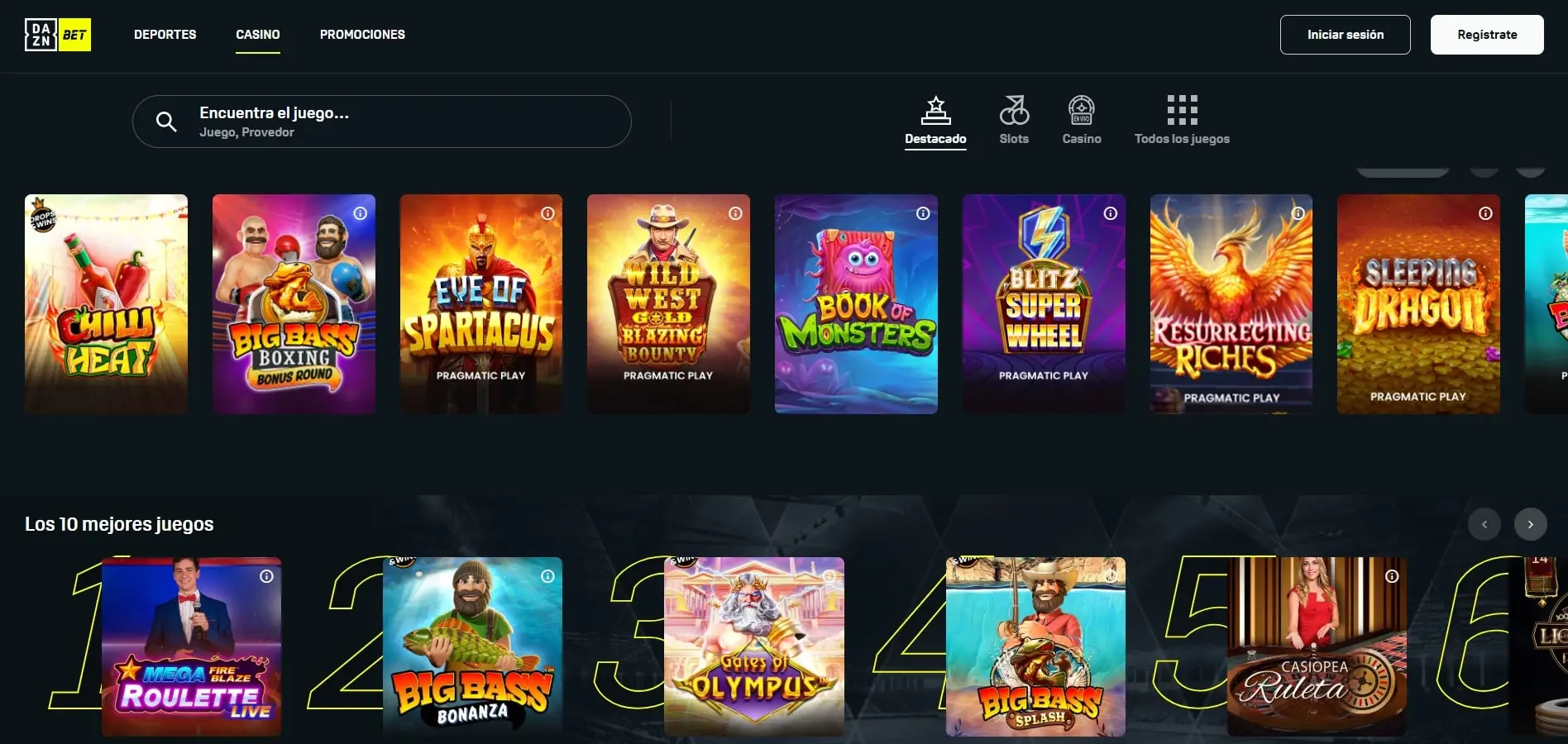Click the Iniciar sesión button
This screenshot has height=744, width=1568.
click(x=1346, y=35)
